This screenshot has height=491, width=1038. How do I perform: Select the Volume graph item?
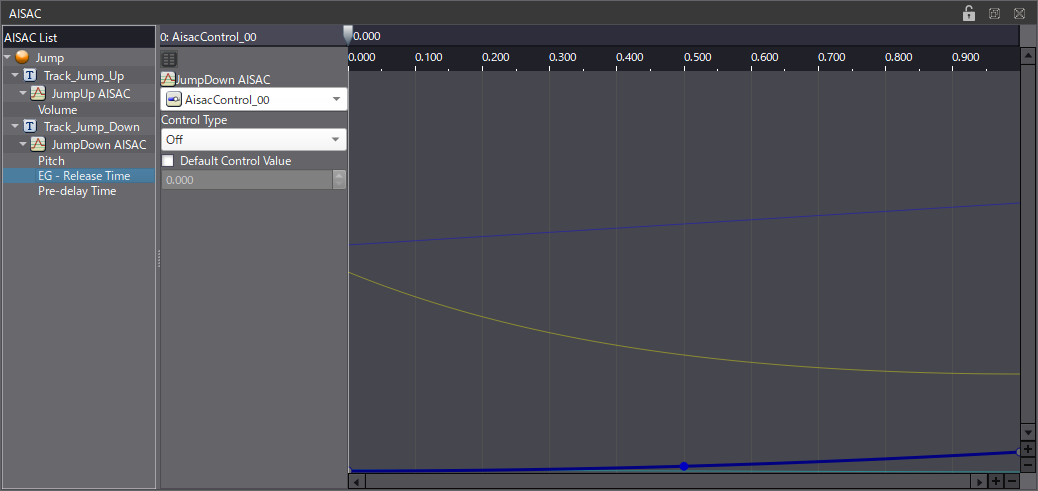[58, 110]
